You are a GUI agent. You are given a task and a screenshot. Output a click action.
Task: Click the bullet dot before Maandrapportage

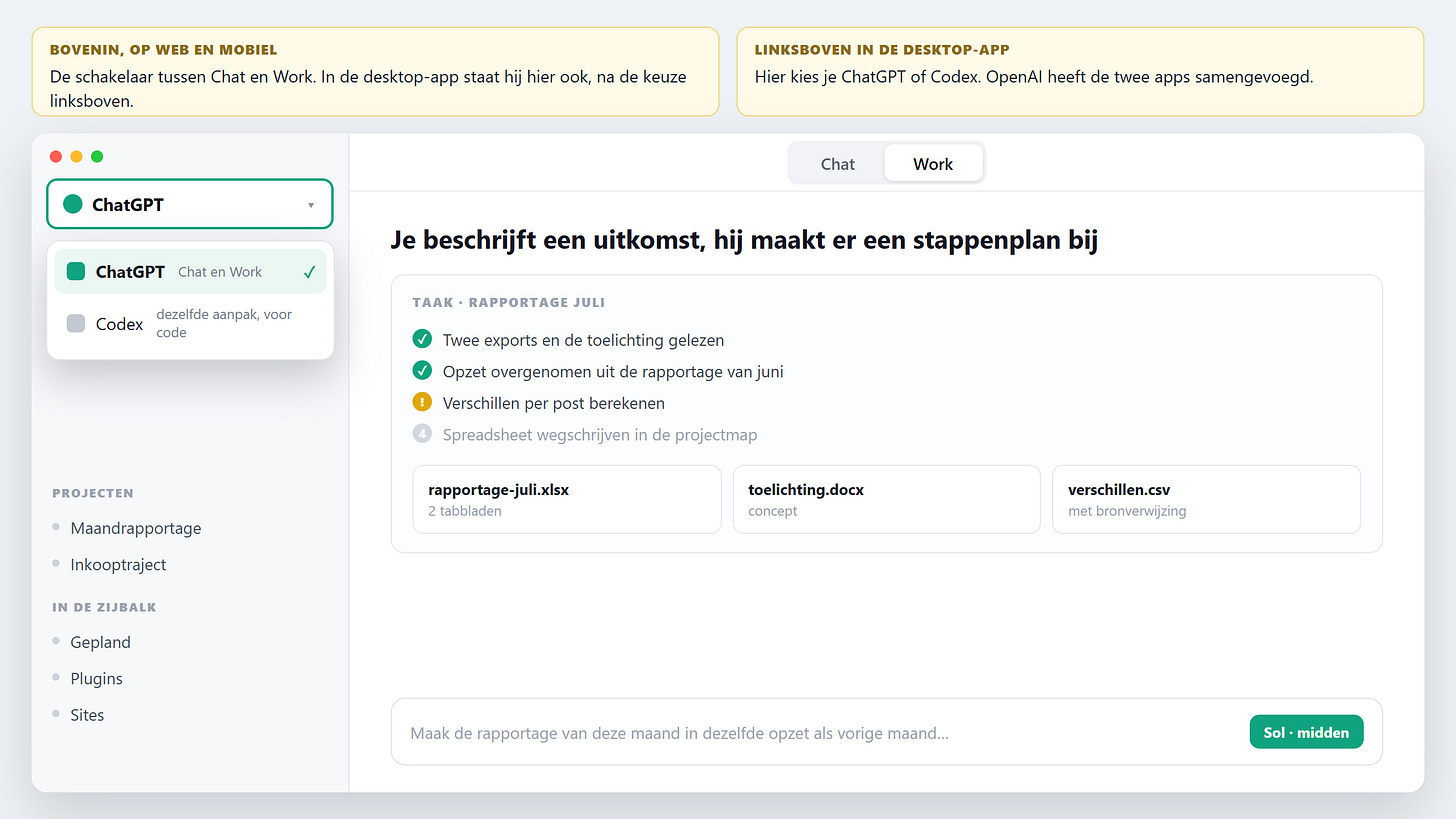(x=56, y=527)
